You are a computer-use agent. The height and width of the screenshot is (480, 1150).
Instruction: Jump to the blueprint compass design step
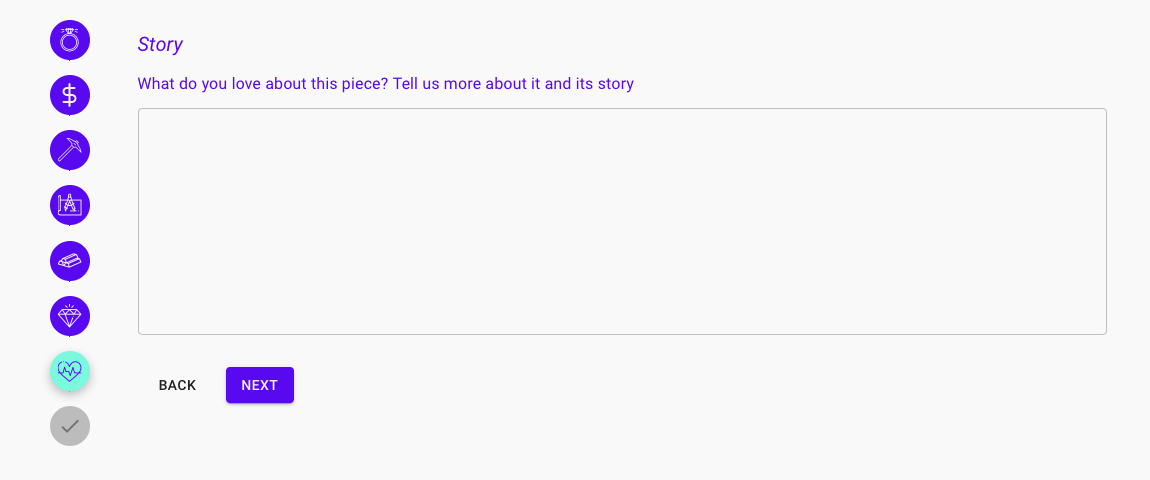pos(70,206)
